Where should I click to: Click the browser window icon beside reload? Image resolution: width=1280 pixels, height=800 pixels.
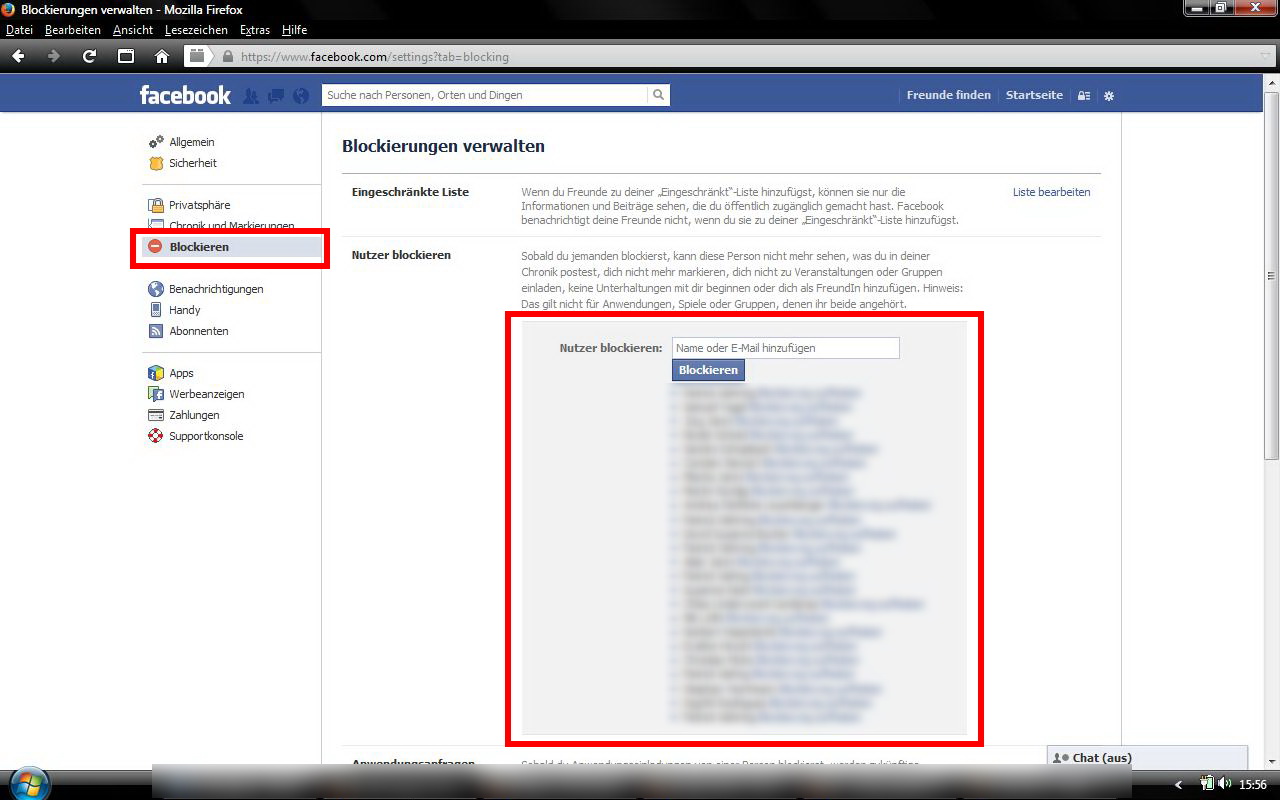[126, 56]
